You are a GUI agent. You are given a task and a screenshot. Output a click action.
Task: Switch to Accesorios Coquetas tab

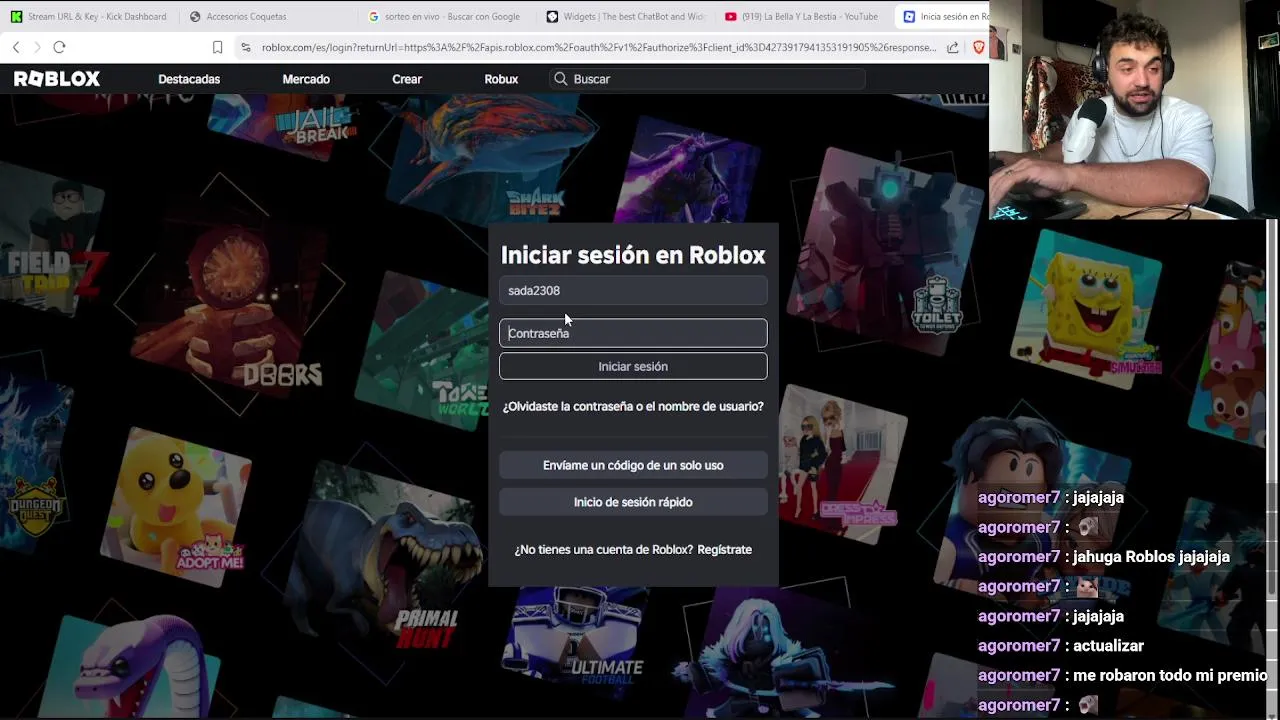(246, 16)
